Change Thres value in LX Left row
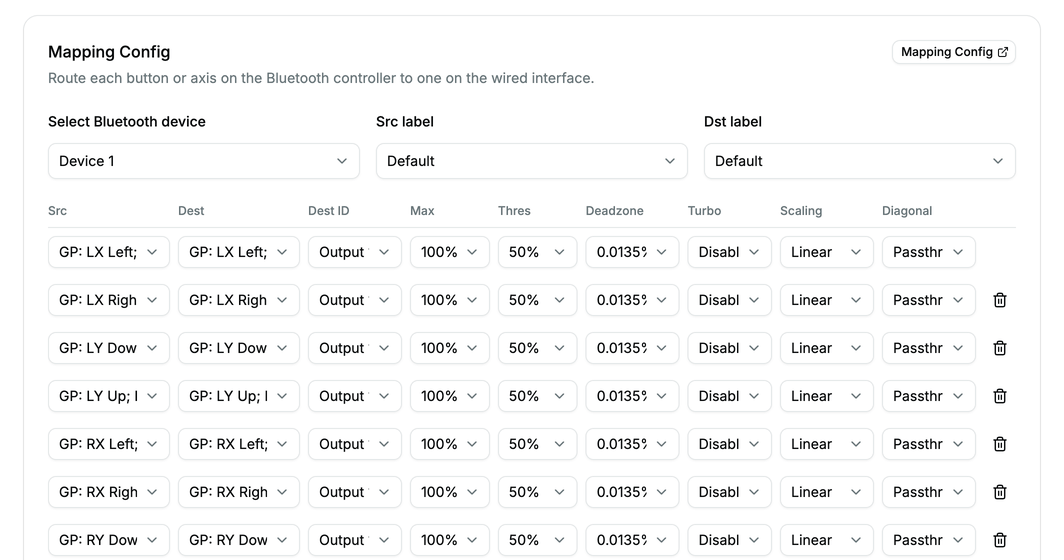Image resolution: width=1064 pixels, height=560 pixels. [x=537, y=252]
